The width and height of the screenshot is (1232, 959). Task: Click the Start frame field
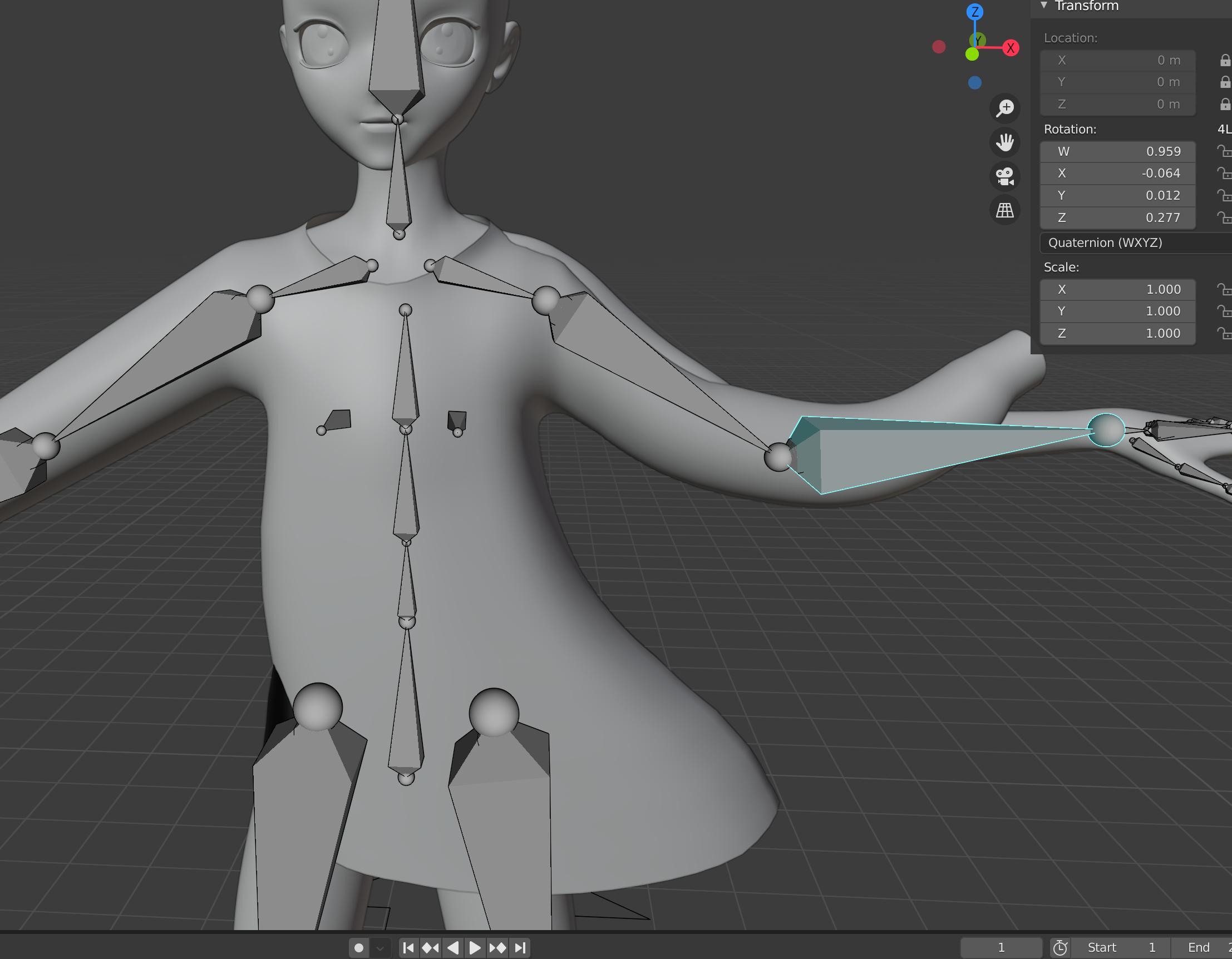coord(1121,948)
